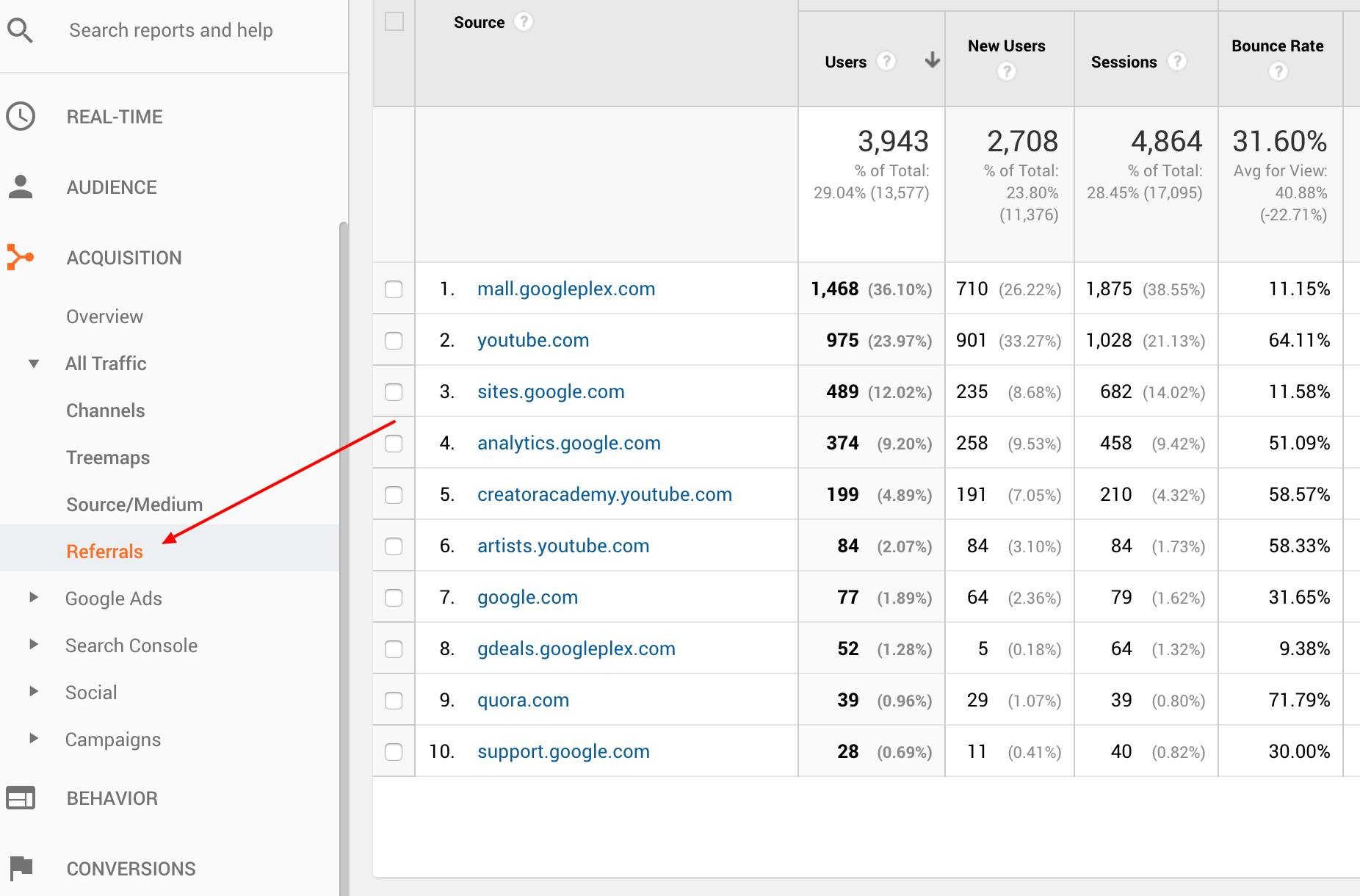This screenshot has height=896, width=1360.
Task: Check the select-all checkbox in table header
Action: (394, 22)
